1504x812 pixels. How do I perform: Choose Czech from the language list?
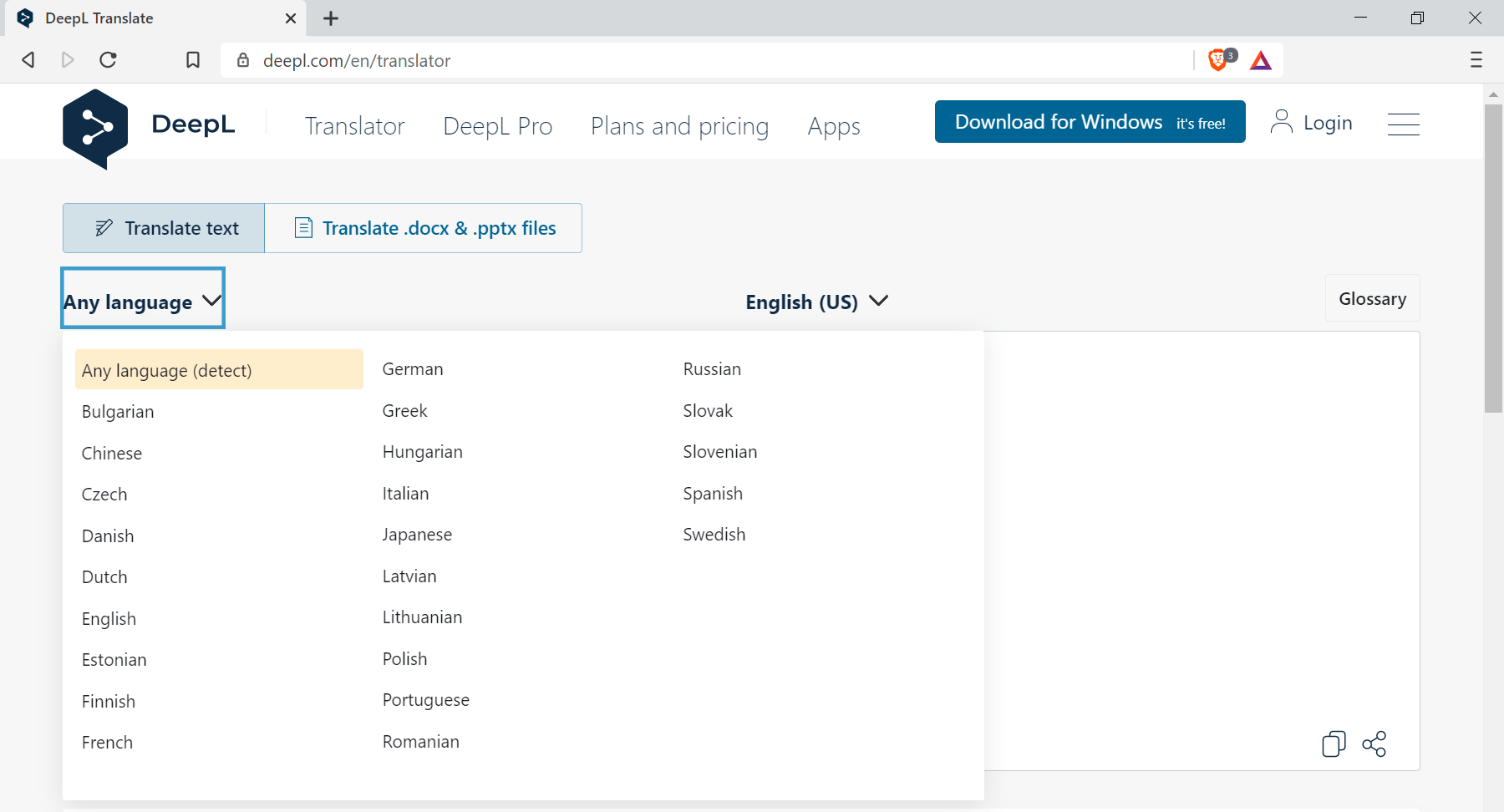[104, 495]
